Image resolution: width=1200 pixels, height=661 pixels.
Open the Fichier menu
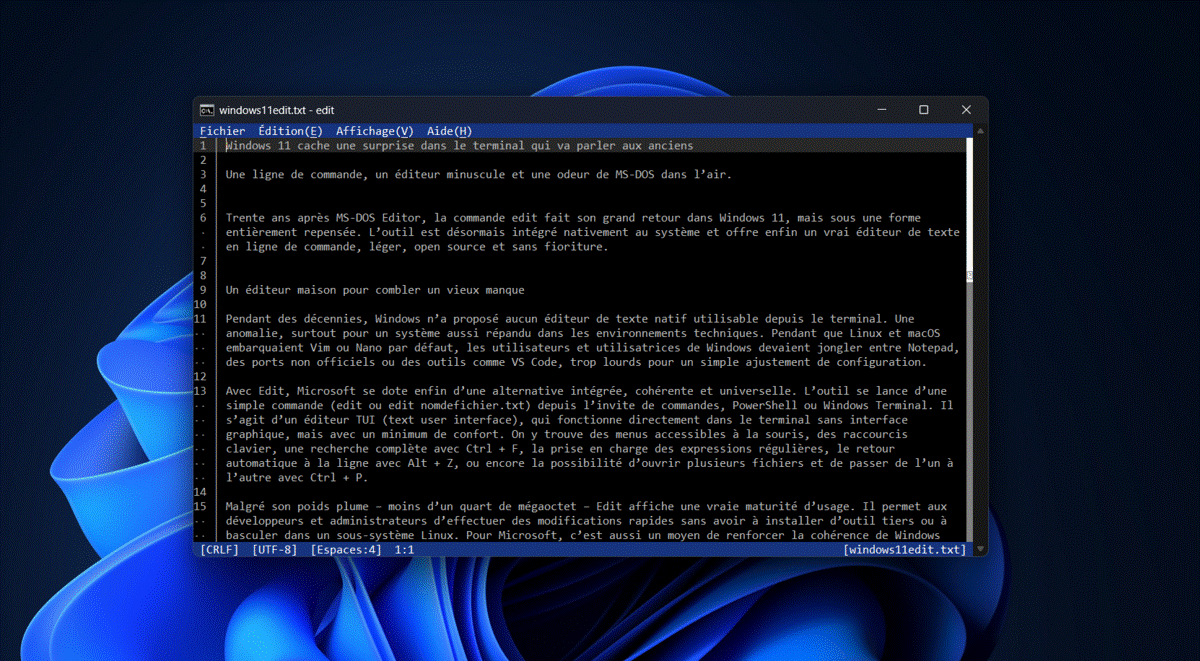(222, 131)
